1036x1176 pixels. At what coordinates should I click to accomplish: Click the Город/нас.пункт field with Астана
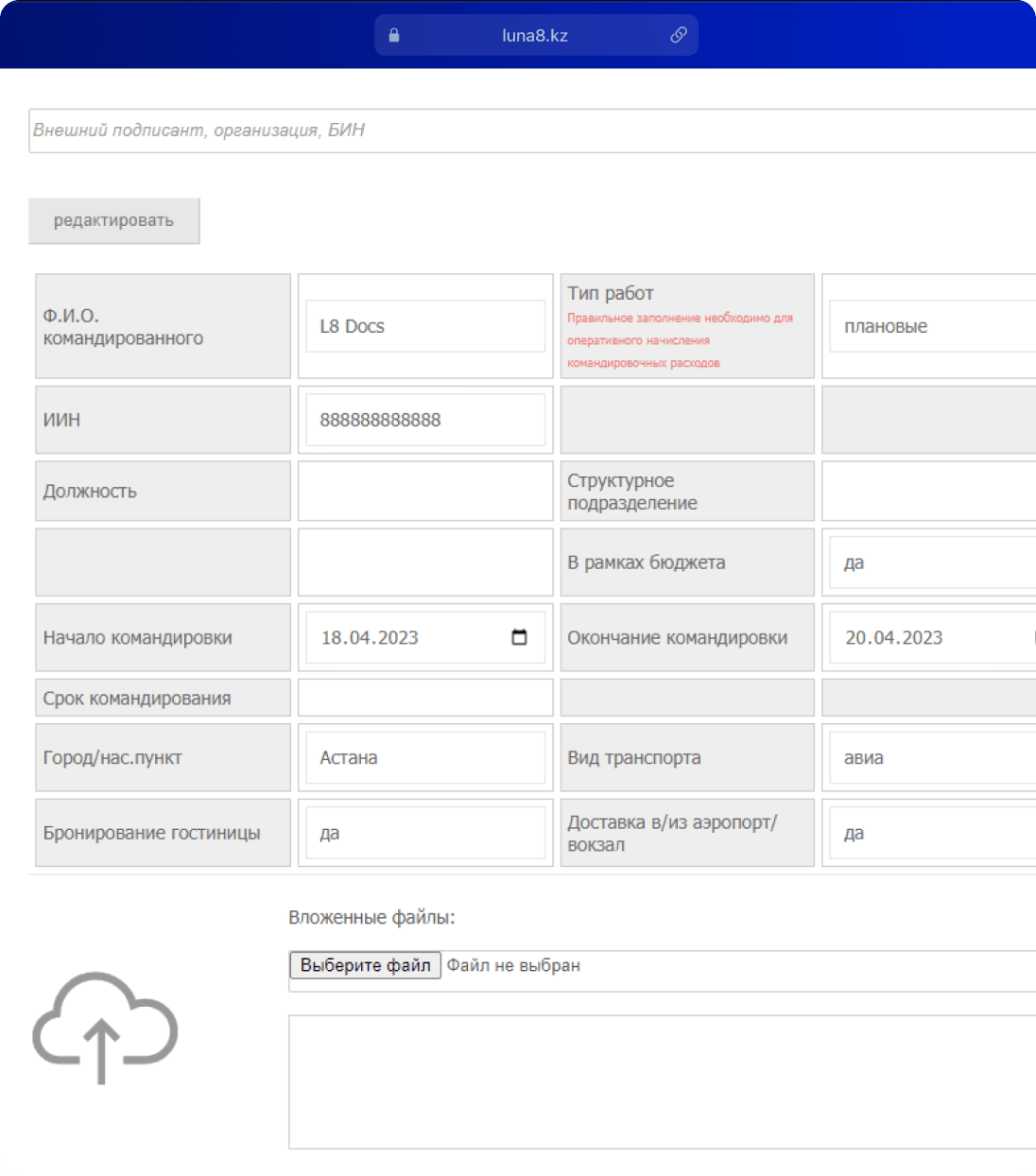425,757
